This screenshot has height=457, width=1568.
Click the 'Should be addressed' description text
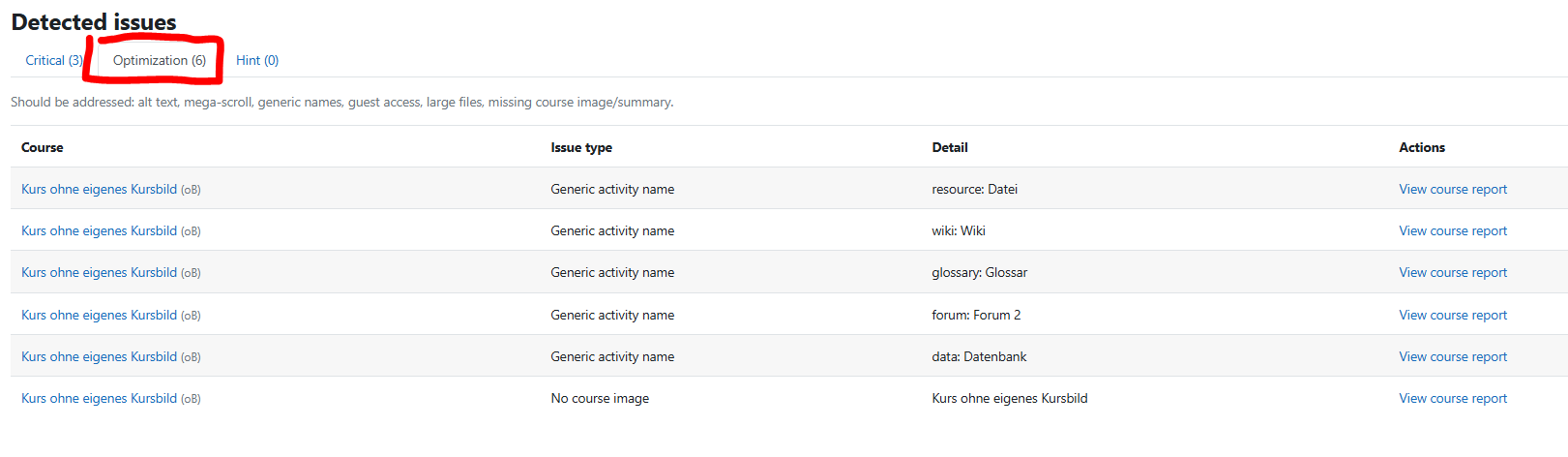[342, 102]
